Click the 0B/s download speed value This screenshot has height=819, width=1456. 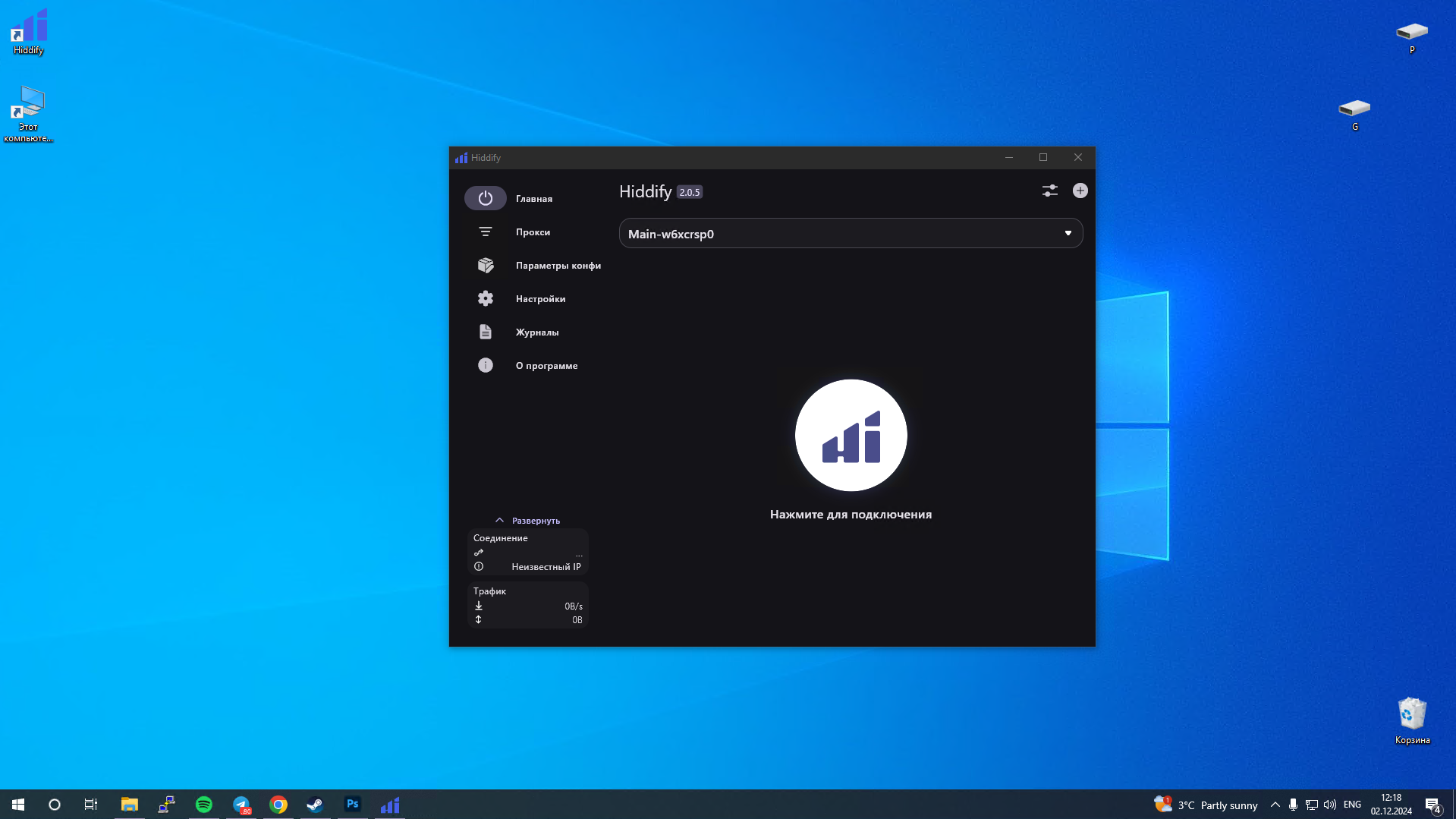[x=574, y=606]
